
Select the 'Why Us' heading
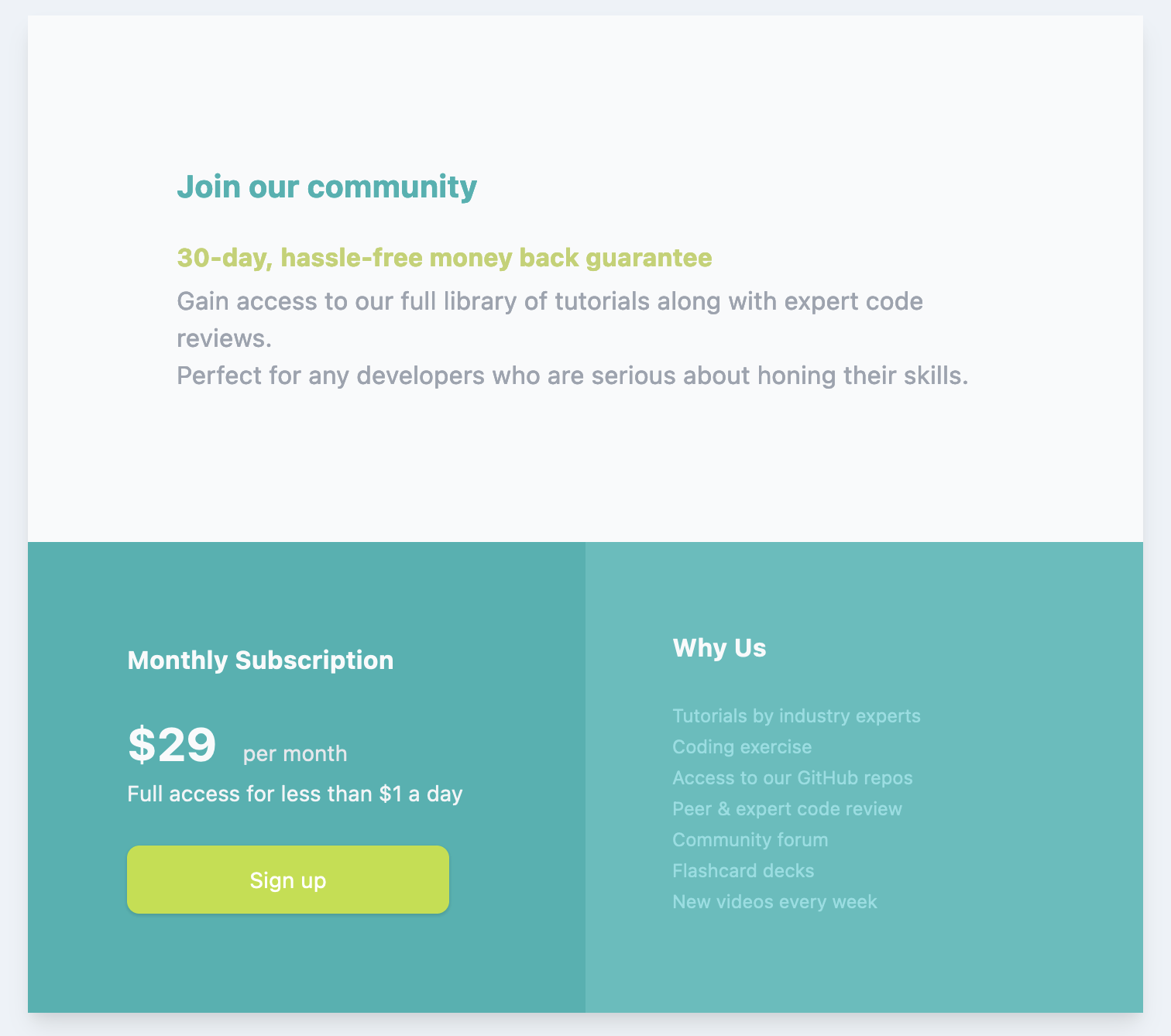coord(719,648)
